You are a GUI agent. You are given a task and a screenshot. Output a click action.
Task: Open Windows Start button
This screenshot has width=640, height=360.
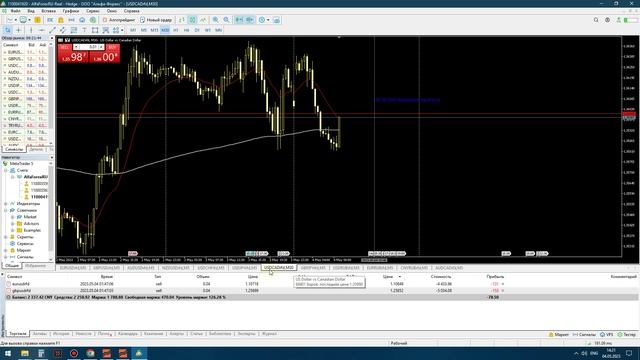click(8, 353)
